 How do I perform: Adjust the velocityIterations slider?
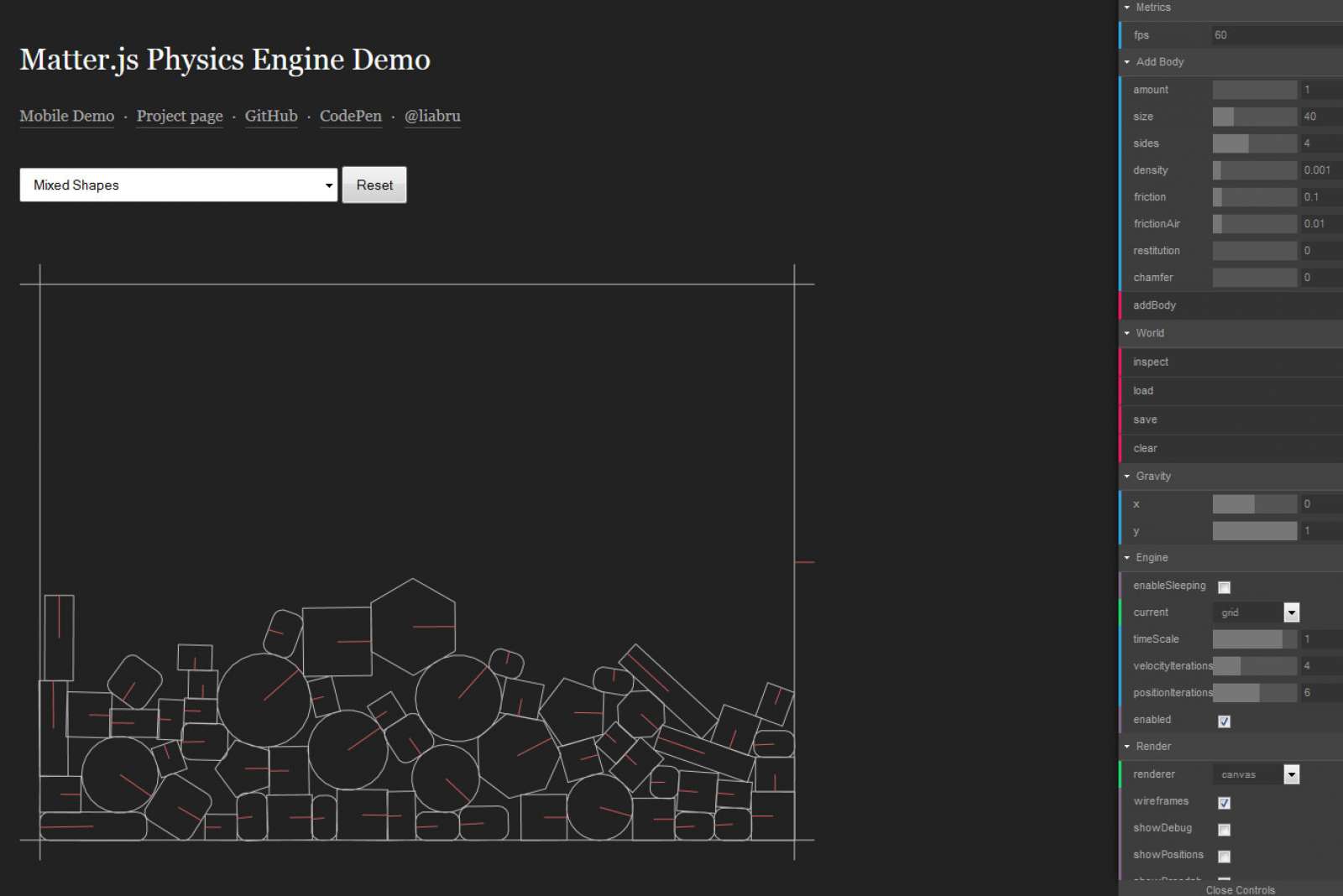tap(1255, 666)
